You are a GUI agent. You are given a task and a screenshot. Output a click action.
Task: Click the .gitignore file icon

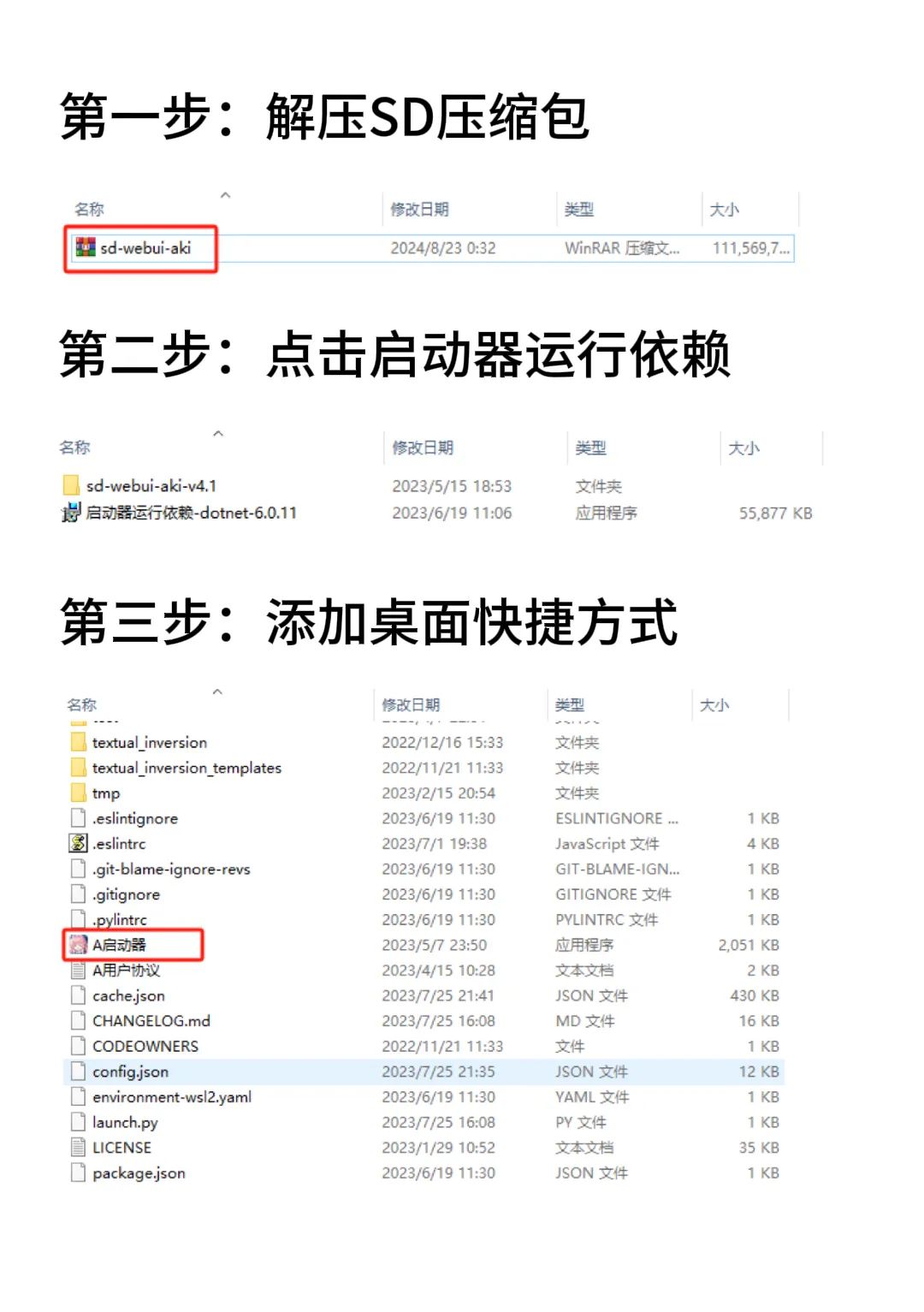click(x=78, y=894)
